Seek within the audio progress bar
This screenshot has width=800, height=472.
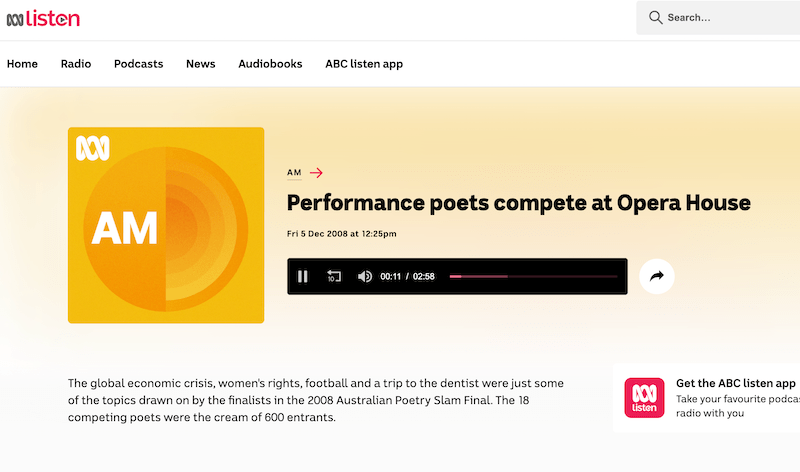coord(533,276)
